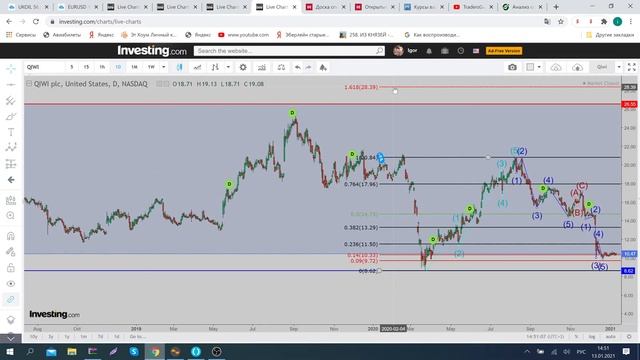
Task: Open the www.youtube.com bookmark
Action: click(244, 35)
